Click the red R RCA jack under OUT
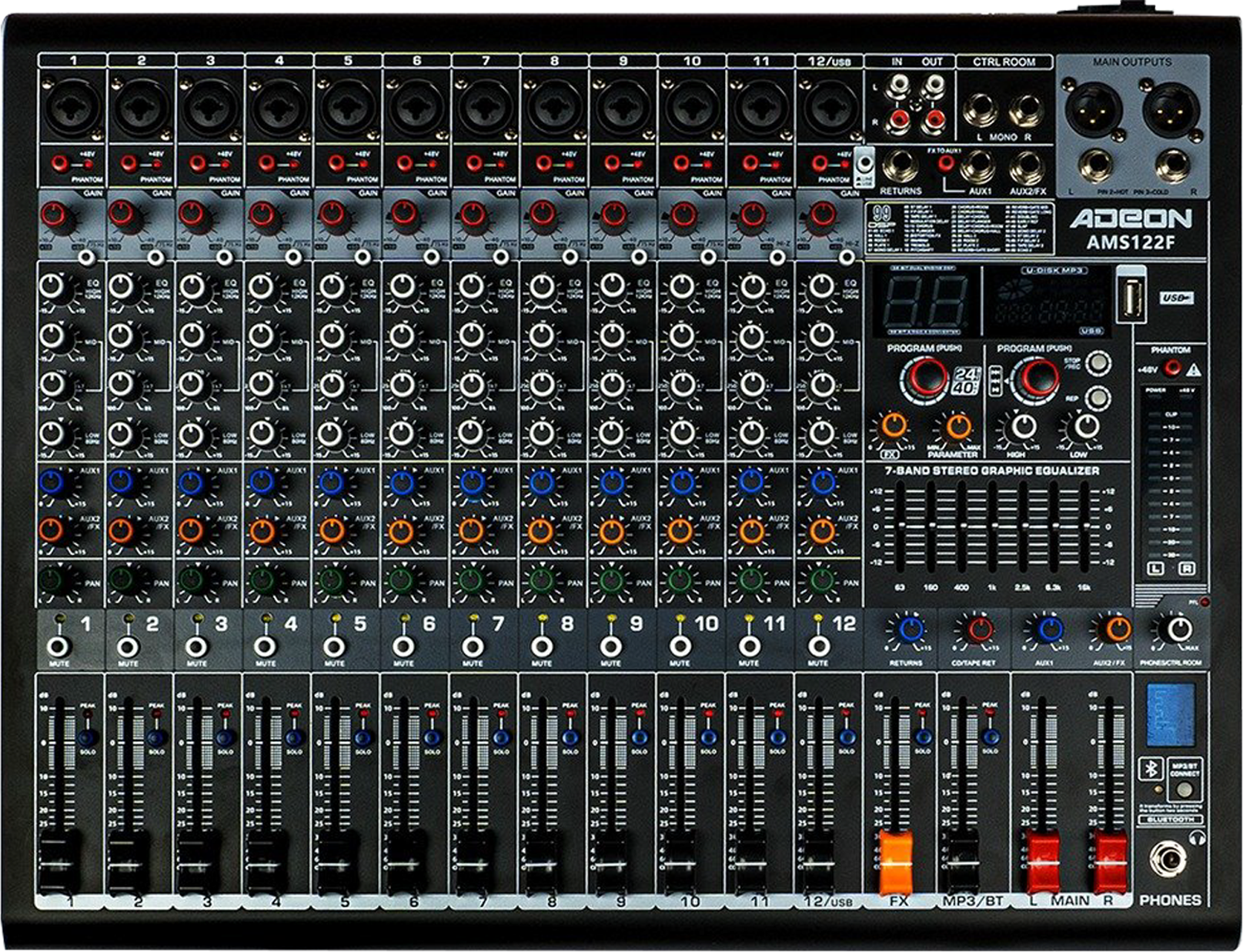Viewport: 1243px width, 952px height. pos(933,119)
